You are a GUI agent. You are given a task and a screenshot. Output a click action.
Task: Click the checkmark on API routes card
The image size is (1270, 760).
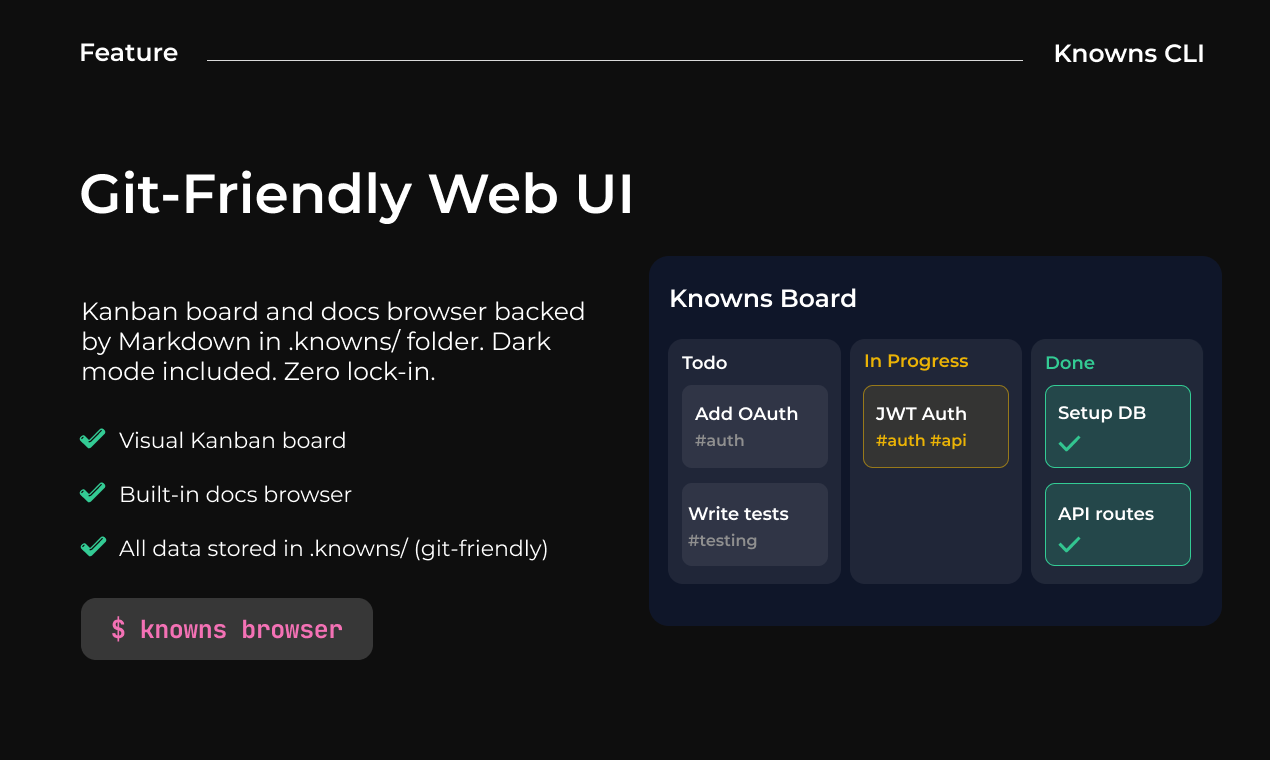(1069, 544)
